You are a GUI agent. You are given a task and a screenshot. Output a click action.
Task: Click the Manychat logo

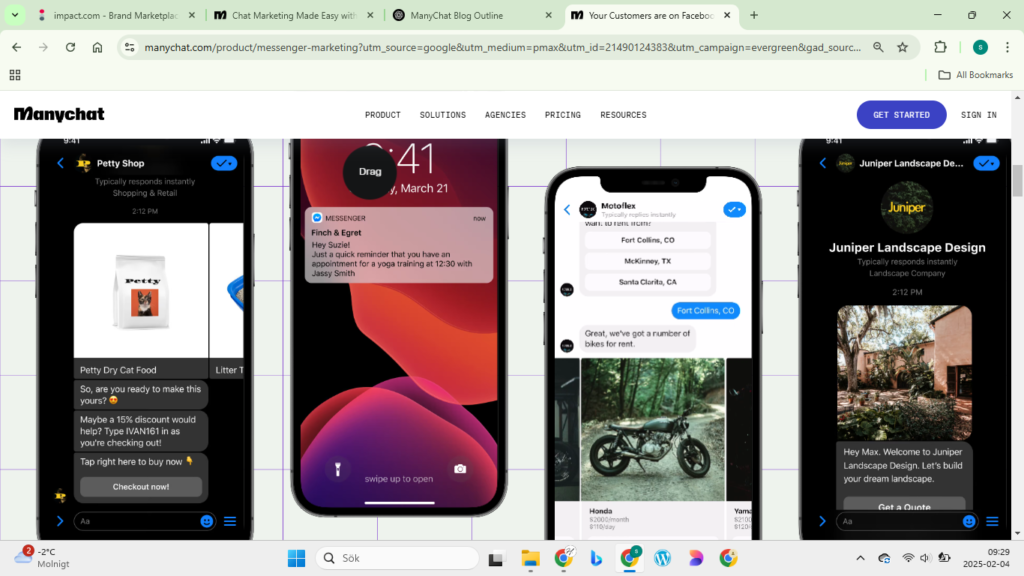pos(59,114)
